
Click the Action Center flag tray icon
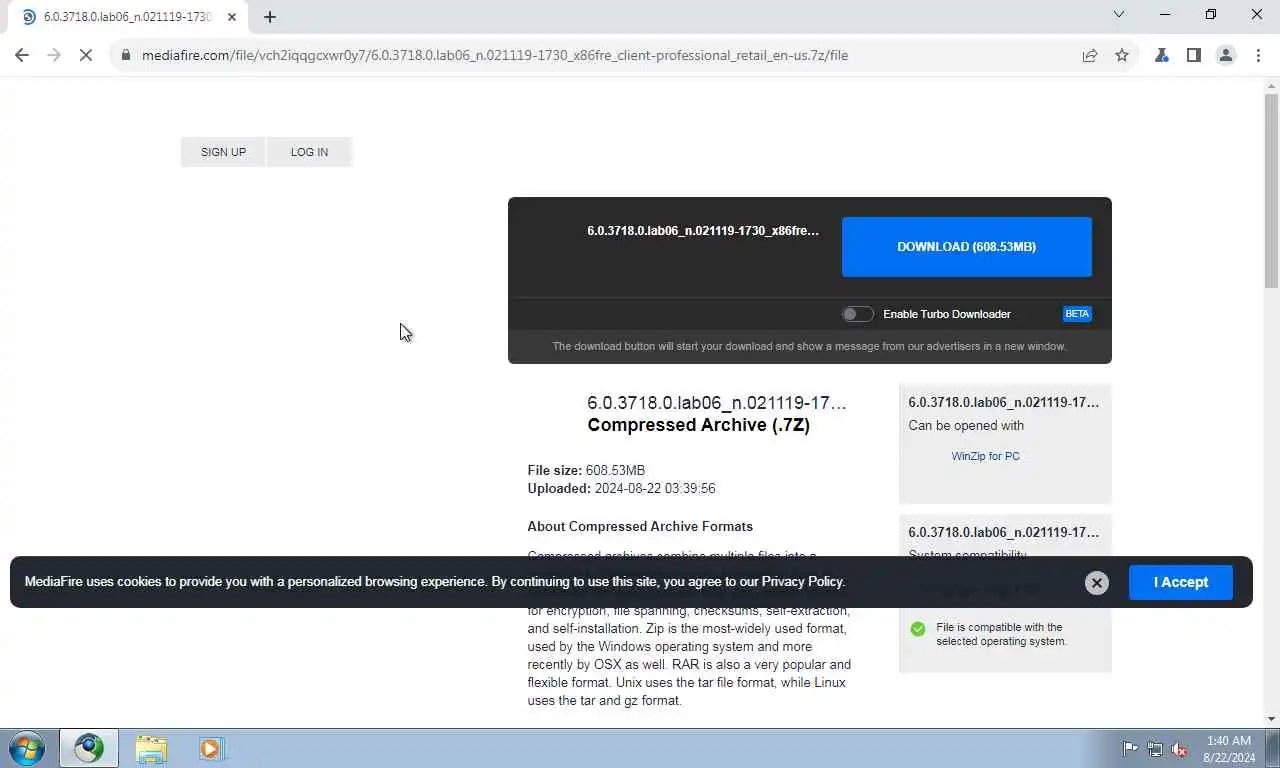pyautogui.click(x=1130, y=749)
